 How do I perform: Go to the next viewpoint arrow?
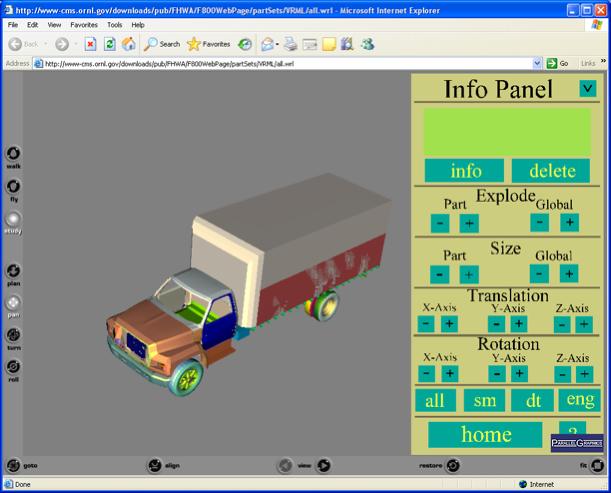point(326,465)
